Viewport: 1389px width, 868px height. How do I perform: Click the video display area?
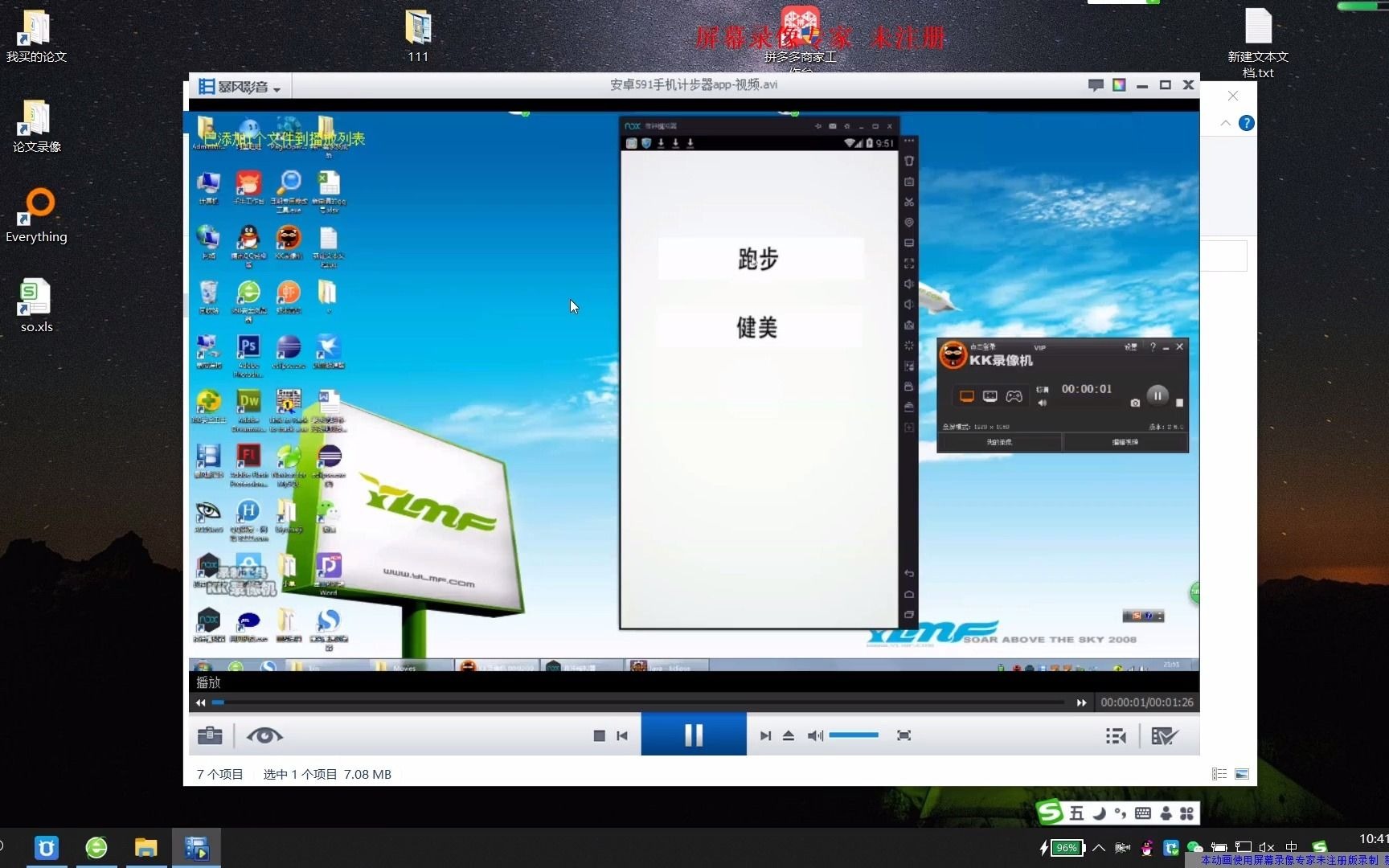[x=694, y=390]
